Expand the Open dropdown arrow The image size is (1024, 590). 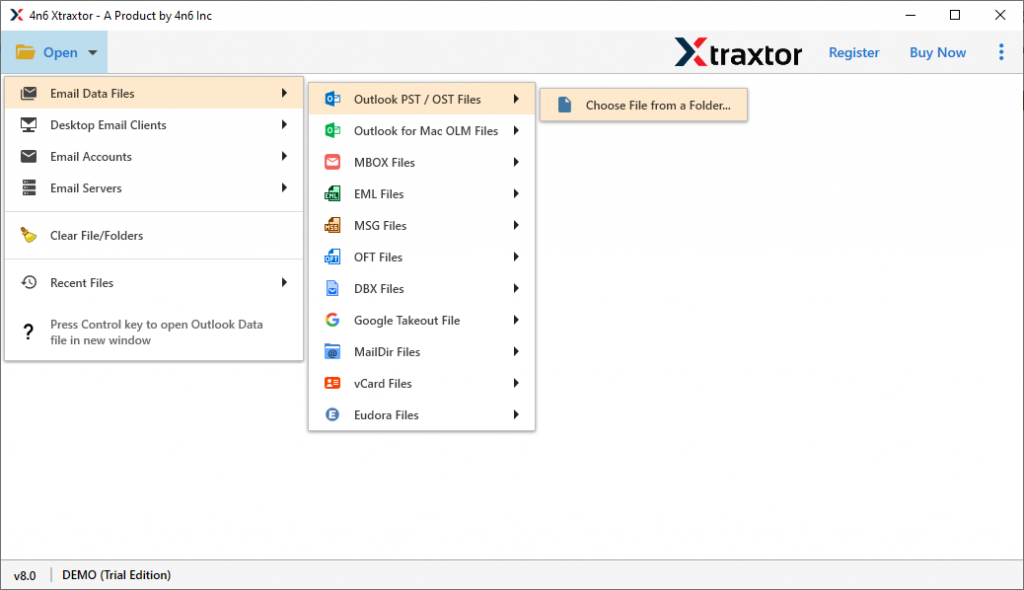pyautogui.click(x=93, y=52)
